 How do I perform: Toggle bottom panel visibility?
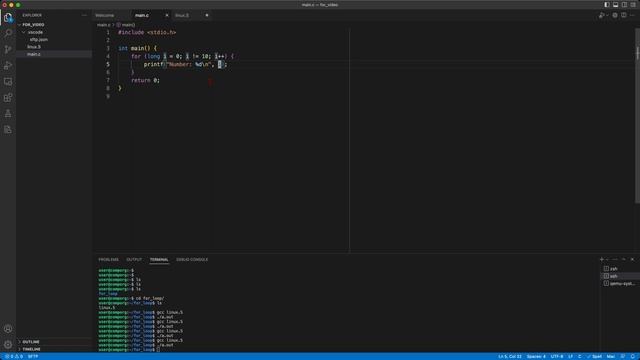point(616,4)
